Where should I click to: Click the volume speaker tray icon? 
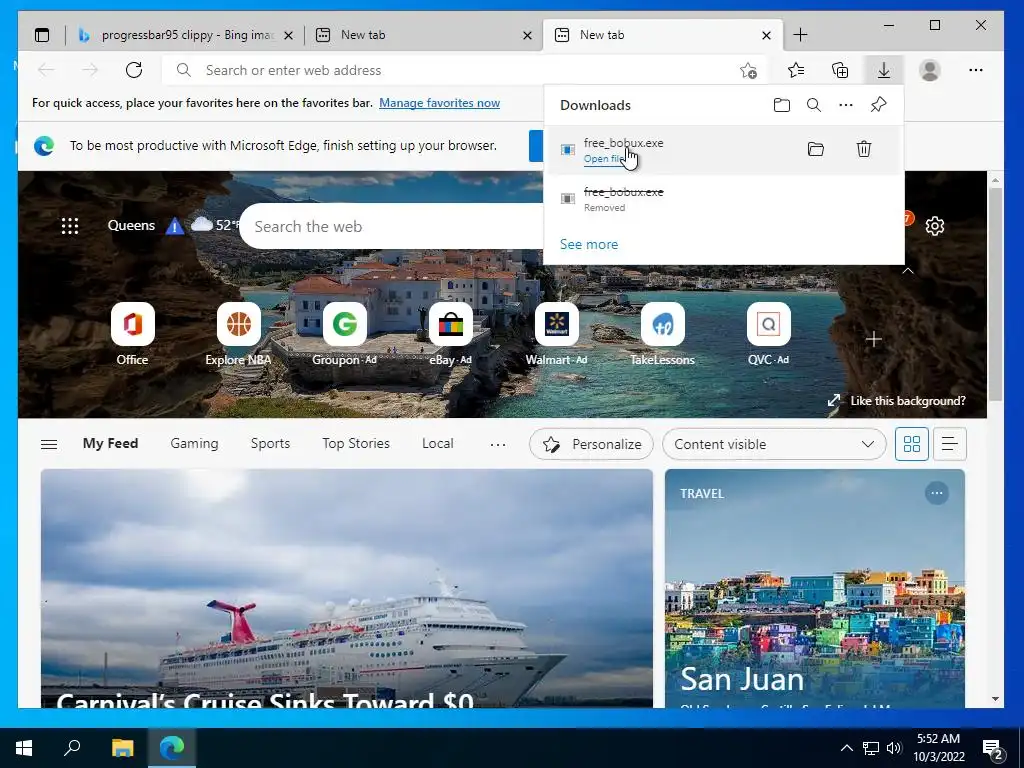point(894,748)
